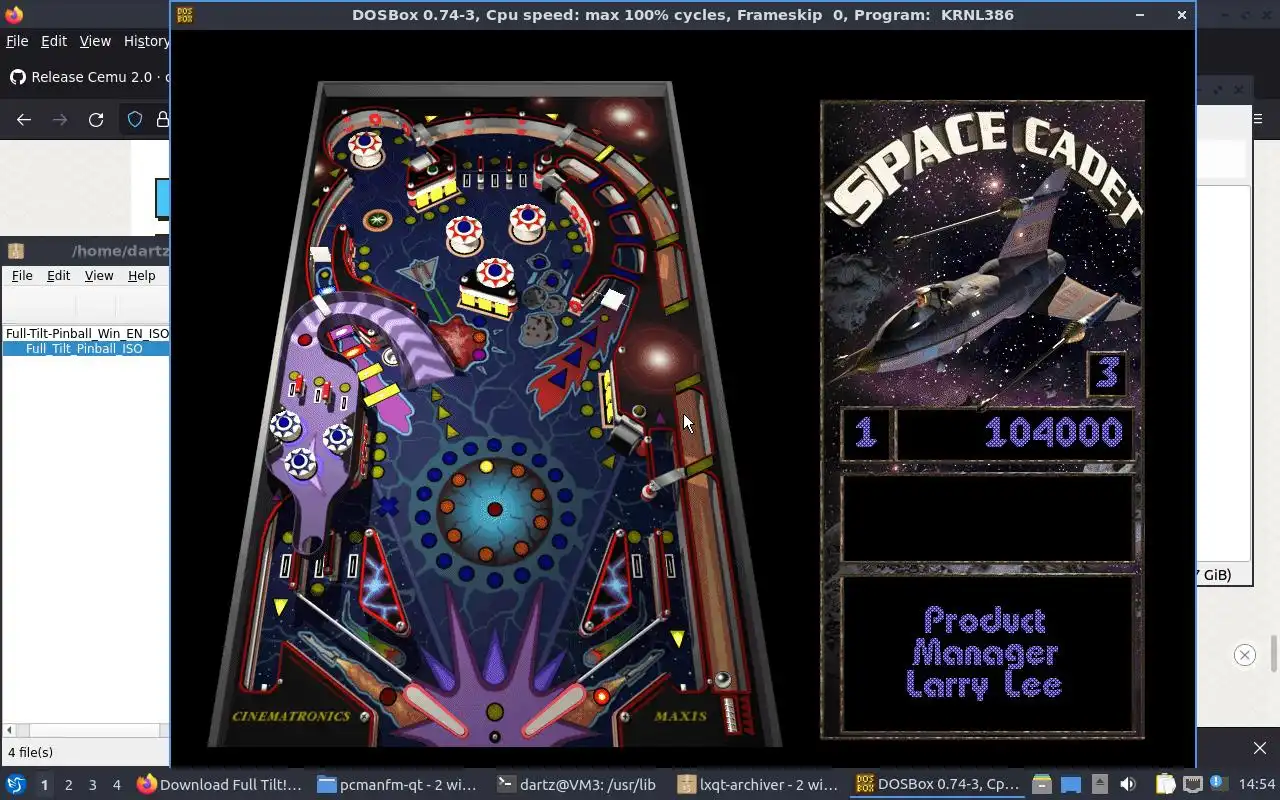Open the application menu launcher in the taskbar
The width and height of the screenshot is (1280, 800).
[15, 785]
